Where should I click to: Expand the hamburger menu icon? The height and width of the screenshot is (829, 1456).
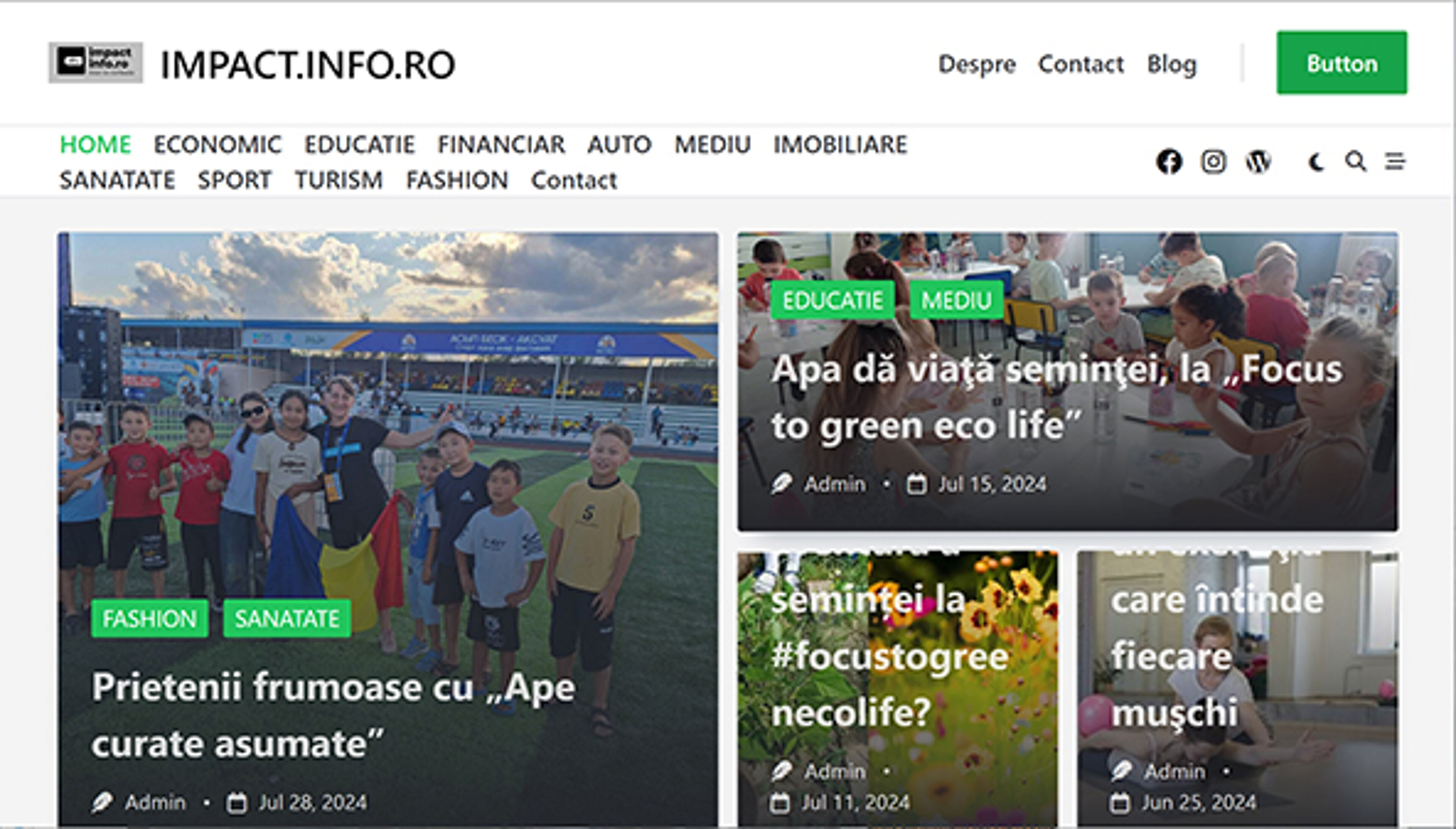1395,162
